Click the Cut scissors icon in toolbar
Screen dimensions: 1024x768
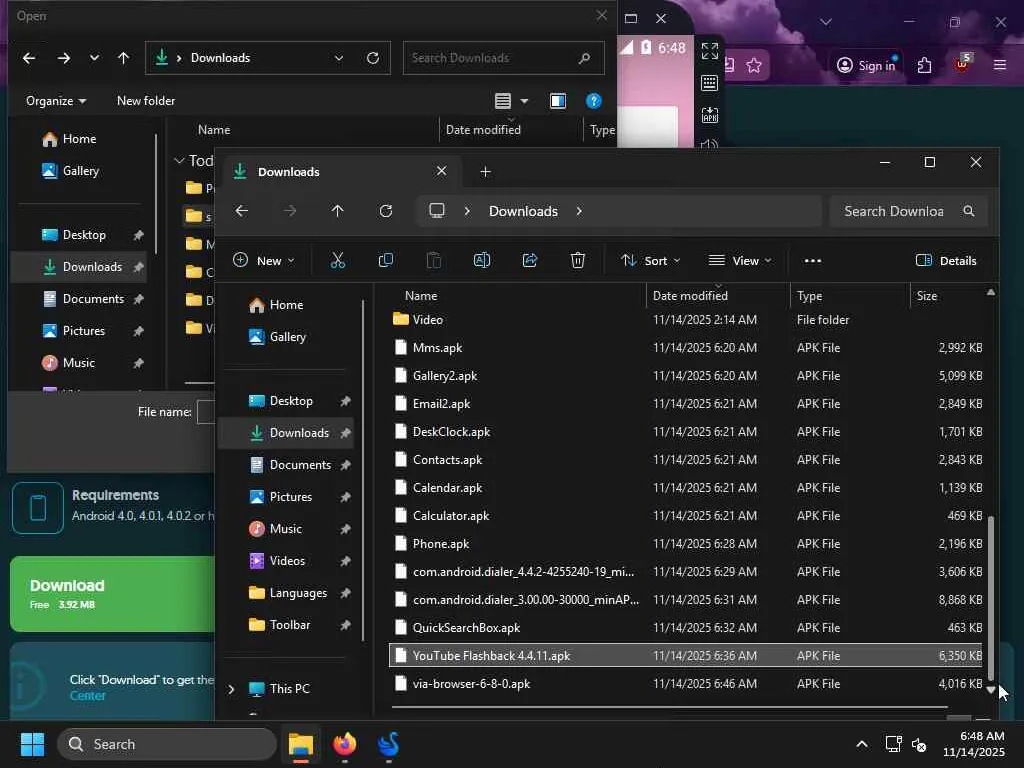(337, 260)
